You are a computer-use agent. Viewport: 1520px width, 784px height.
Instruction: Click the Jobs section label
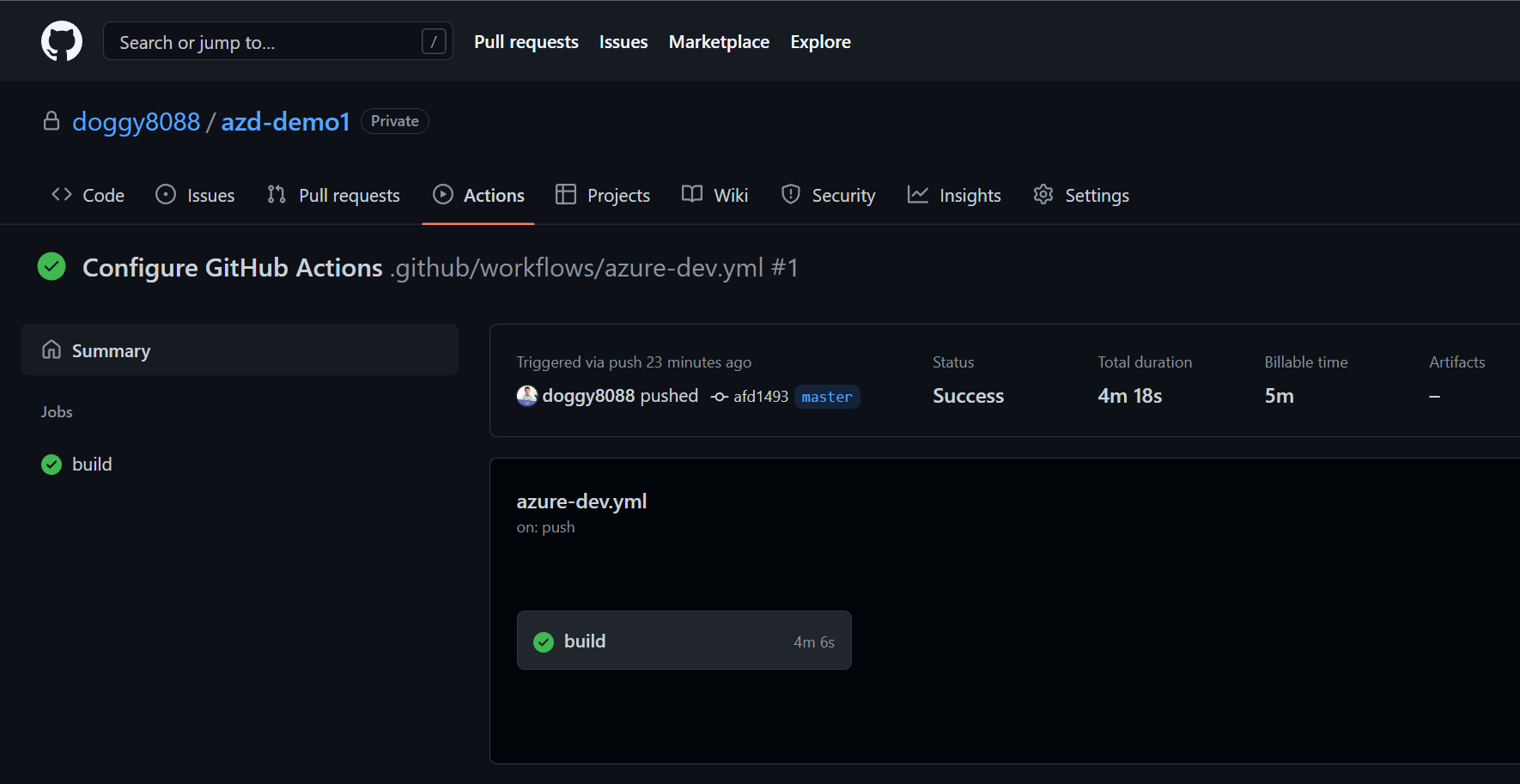[x=57, y=412]
